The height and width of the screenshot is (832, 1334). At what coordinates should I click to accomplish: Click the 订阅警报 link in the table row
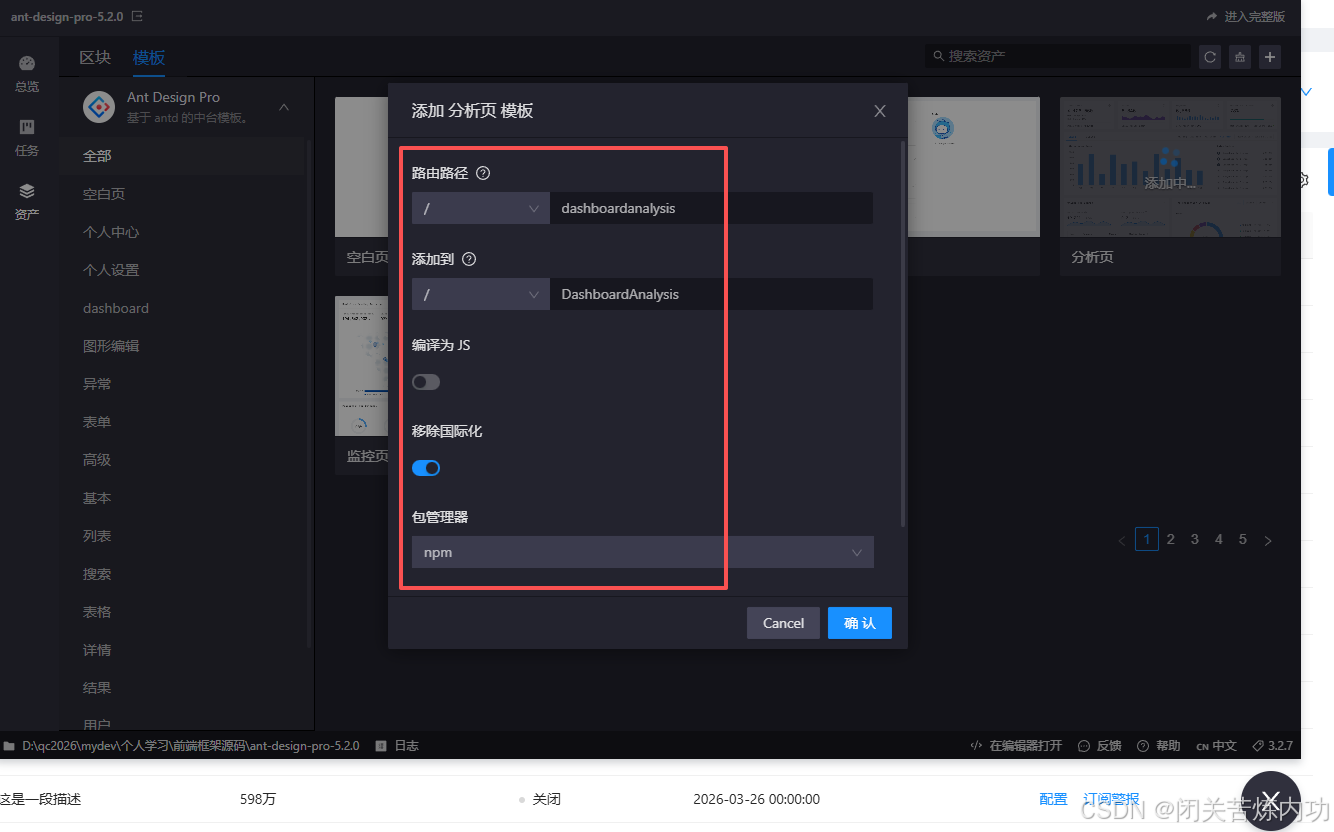[x=1111, y=799]
